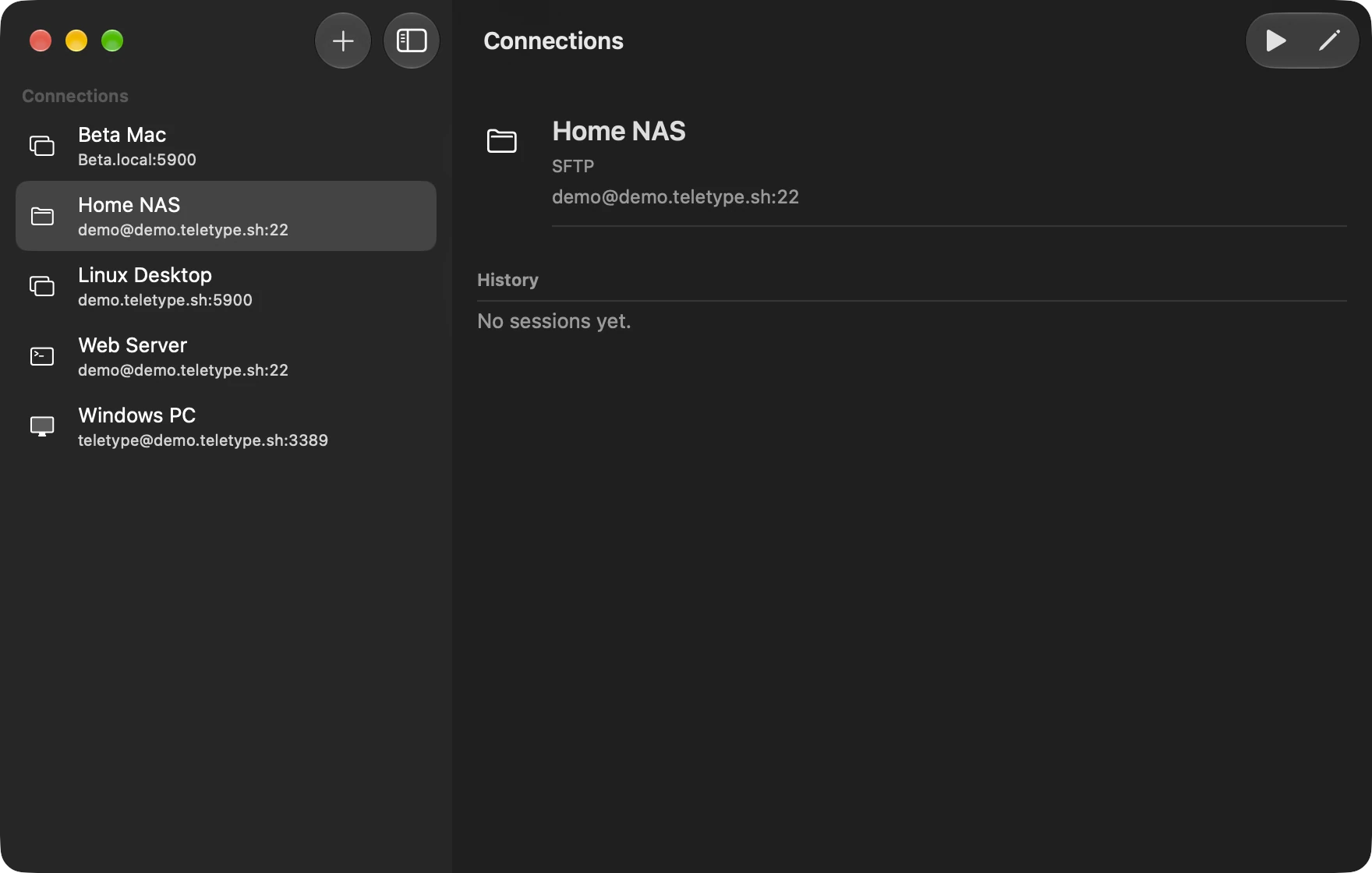Screen dimensions: 1372x873
Task: Click the History section header
Action: (x=507, y=280)
